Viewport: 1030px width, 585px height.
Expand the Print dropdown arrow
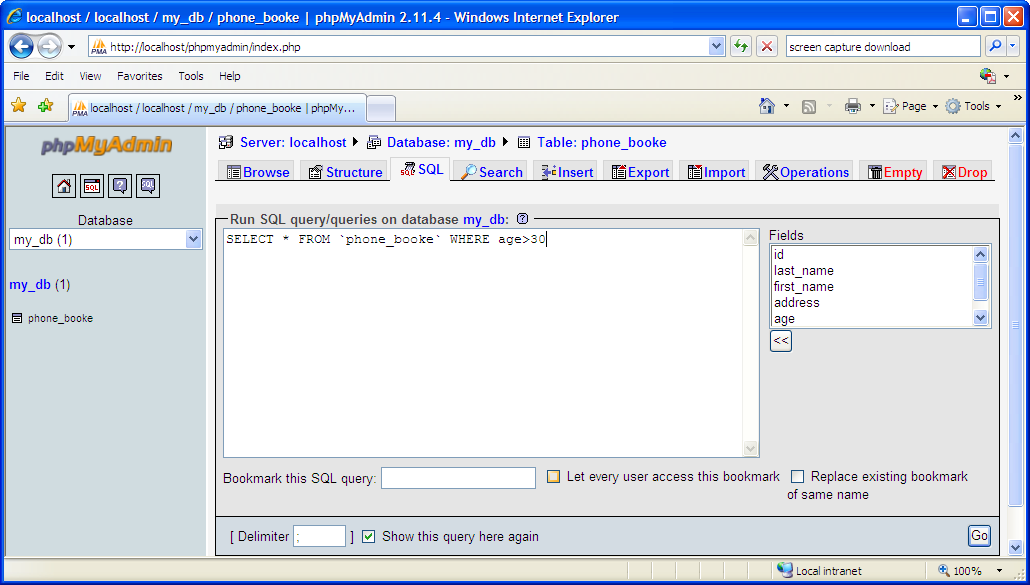pyautogui.click(x=872, y=106)
